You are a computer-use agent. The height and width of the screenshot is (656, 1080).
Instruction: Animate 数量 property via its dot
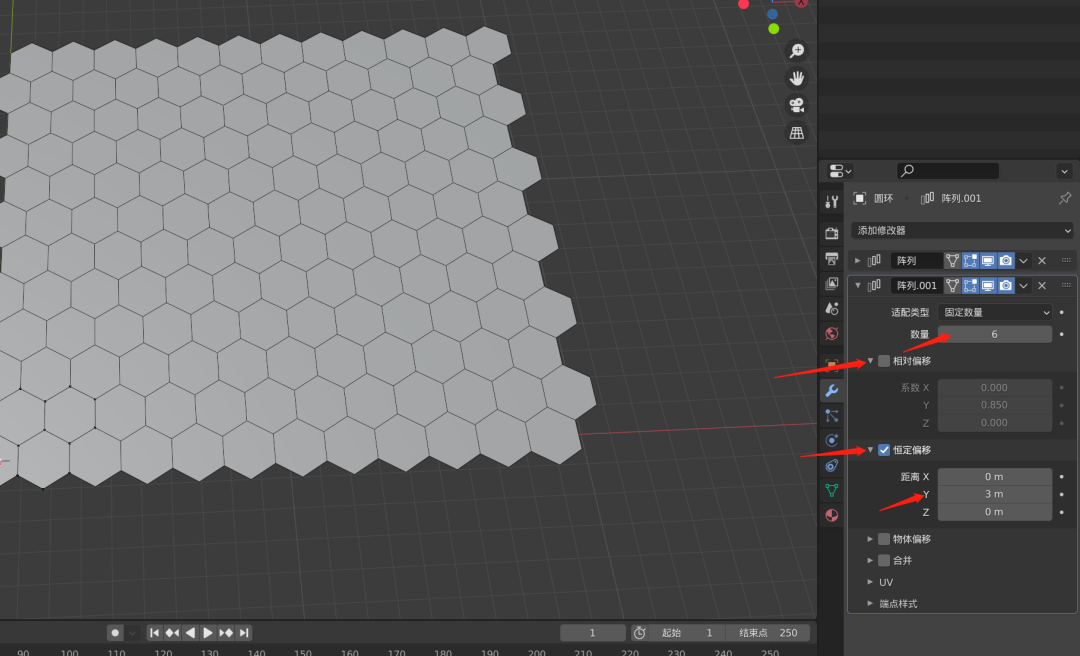(x=1061, y=334)
